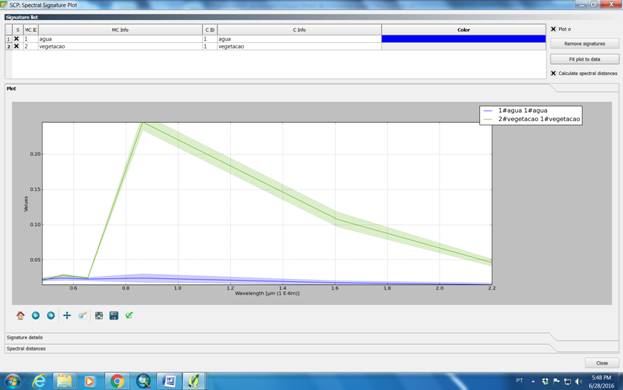This screenshot has height=390, width=623.
Task: Activate the pan axes cross tool
Action: point(67,315)
